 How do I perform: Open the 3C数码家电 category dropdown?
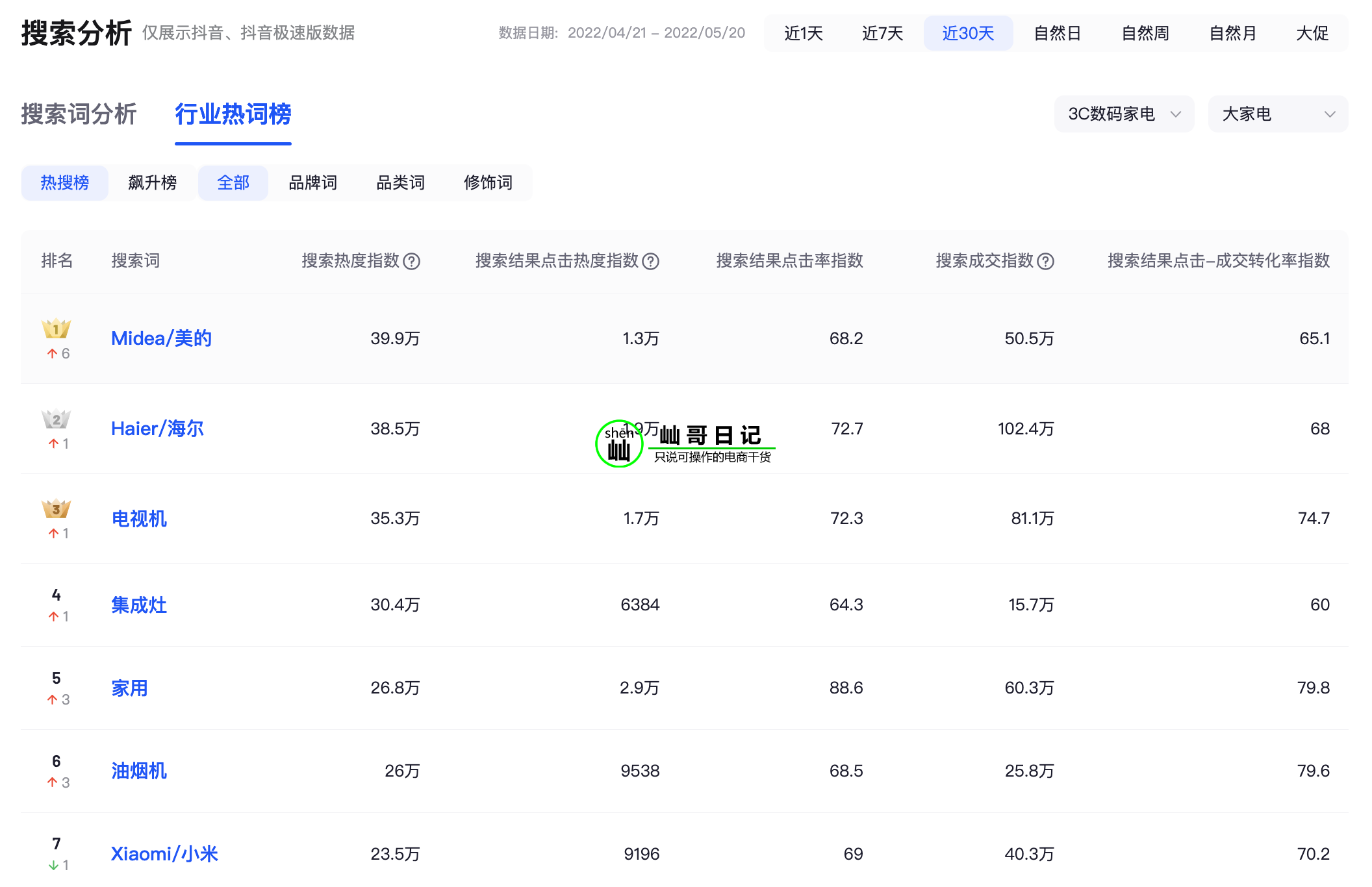click(1124, 114)
